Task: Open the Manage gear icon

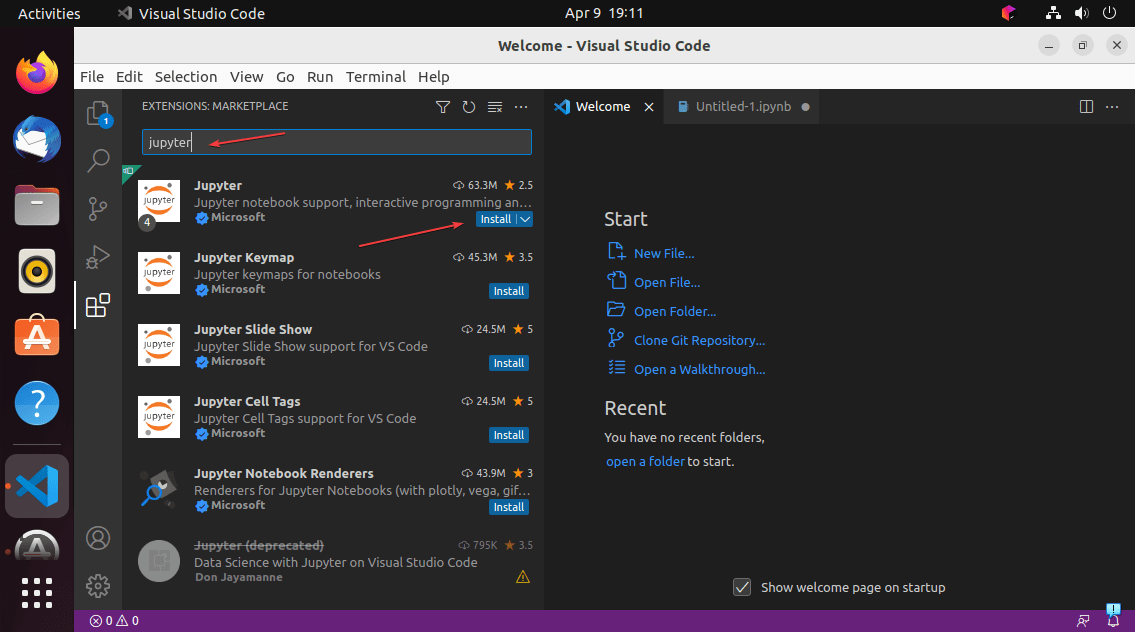Action: [98, 586]
